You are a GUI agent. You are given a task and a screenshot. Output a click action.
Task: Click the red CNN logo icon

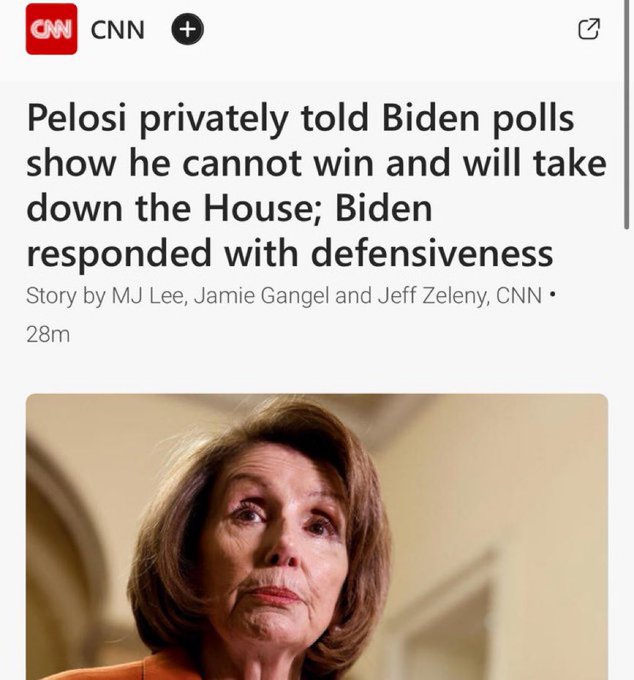pyautogui.click(x=51, y=29)
